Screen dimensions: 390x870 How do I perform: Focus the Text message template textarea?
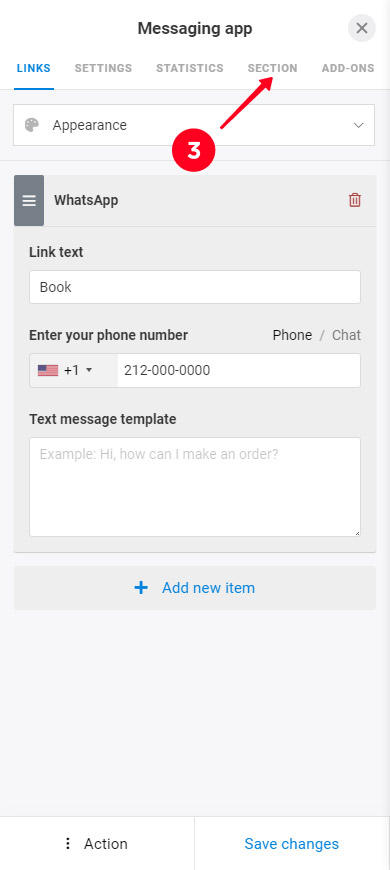(x=195, y=487)
